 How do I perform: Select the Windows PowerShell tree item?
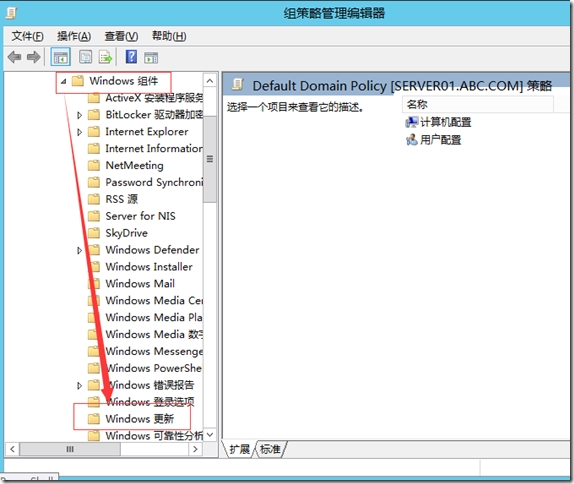154,368
